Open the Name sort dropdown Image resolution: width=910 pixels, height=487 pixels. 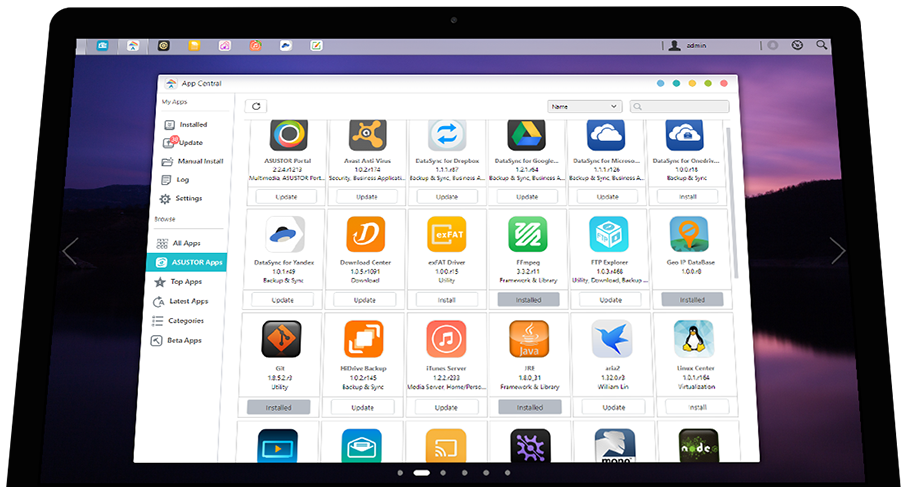(584, 106)
